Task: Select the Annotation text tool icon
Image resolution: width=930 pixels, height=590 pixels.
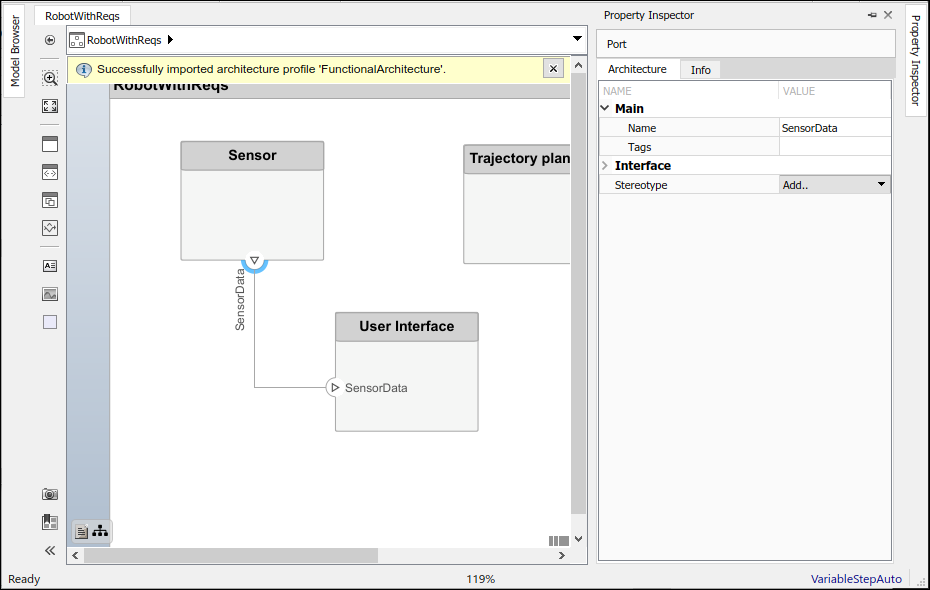Action: point(50,266)
